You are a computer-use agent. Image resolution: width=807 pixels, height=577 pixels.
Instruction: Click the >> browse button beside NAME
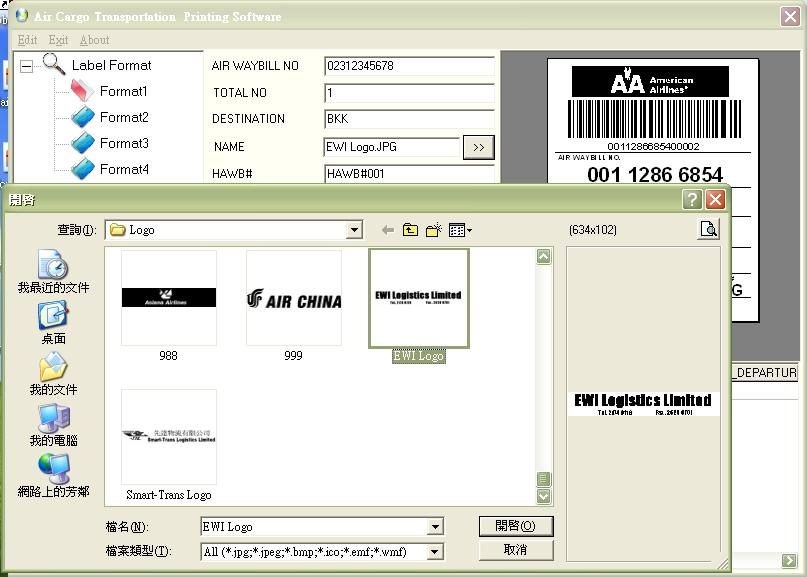click(x=479, y=147)
